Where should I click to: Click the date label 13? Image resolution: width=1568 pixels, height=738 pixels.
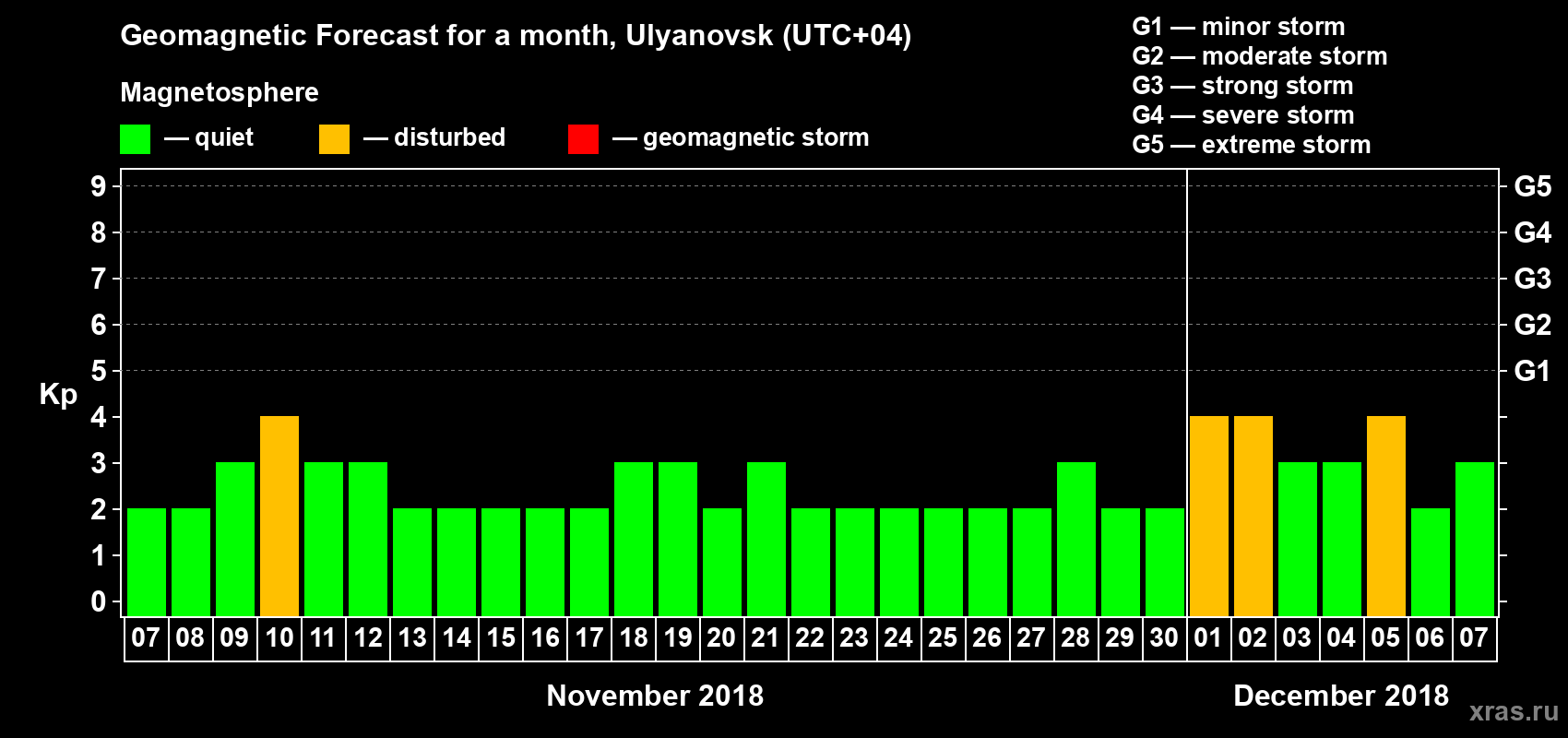[411, 637]
